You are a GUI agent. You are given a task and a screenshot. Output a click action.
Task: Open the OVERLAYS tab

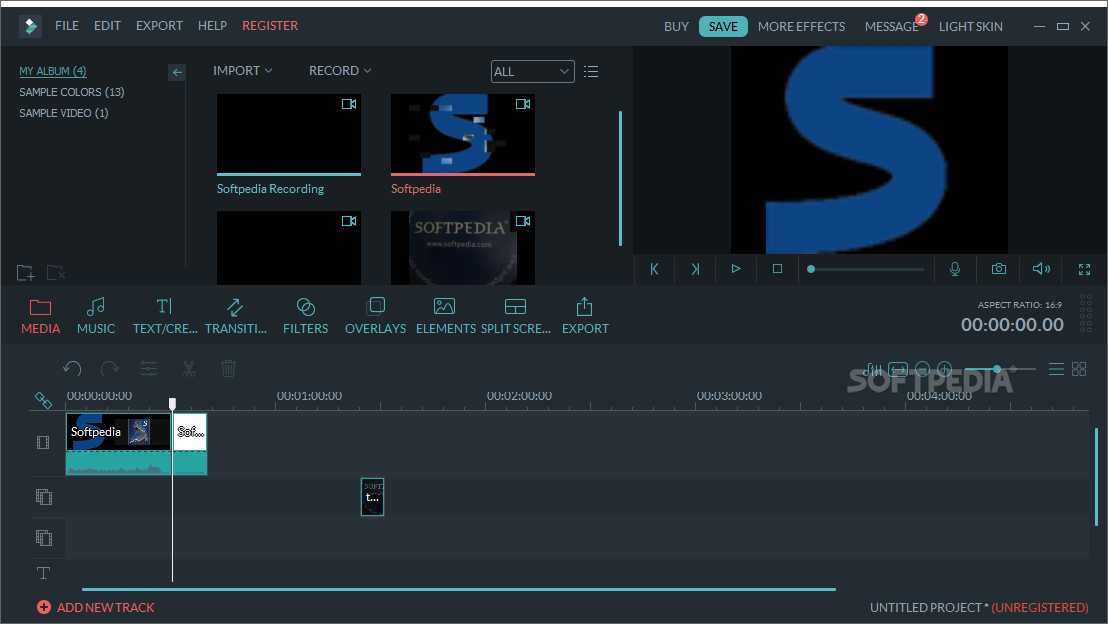[375, 316]
